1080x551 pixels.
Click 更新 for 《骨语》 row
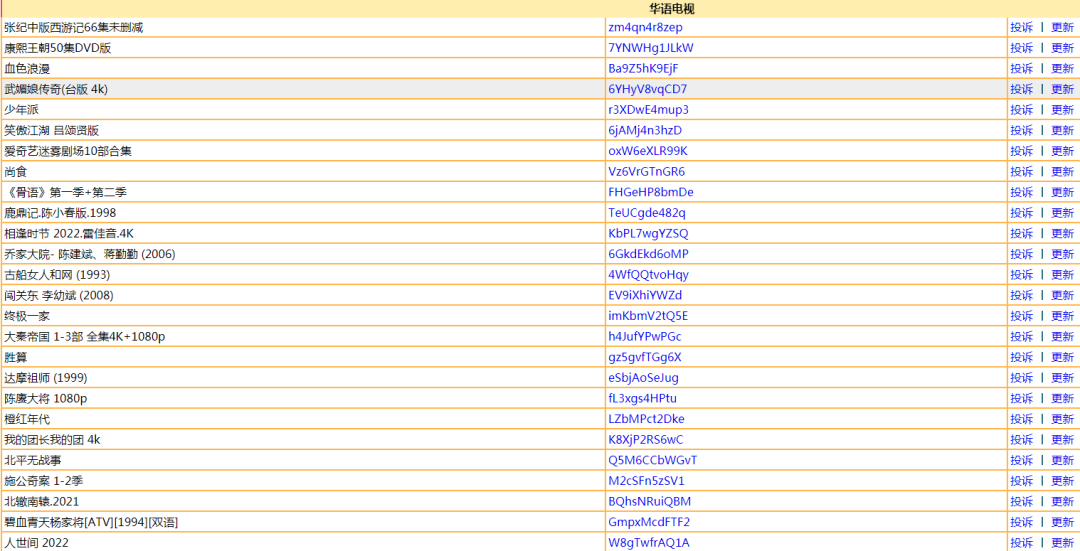tap(1062, 192)
